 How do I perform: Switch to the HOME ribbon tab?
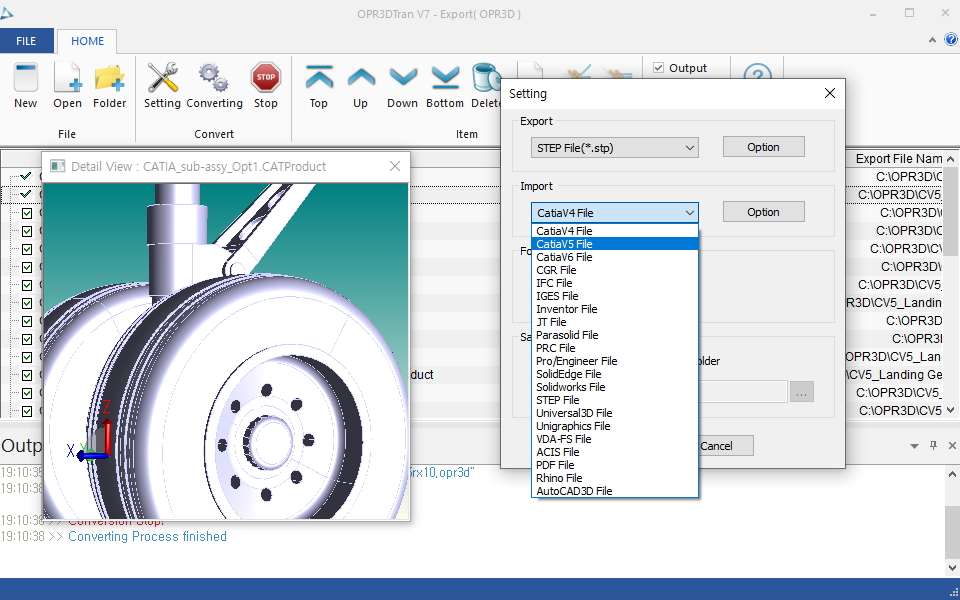pyautogui.click(x=87, y=41)
